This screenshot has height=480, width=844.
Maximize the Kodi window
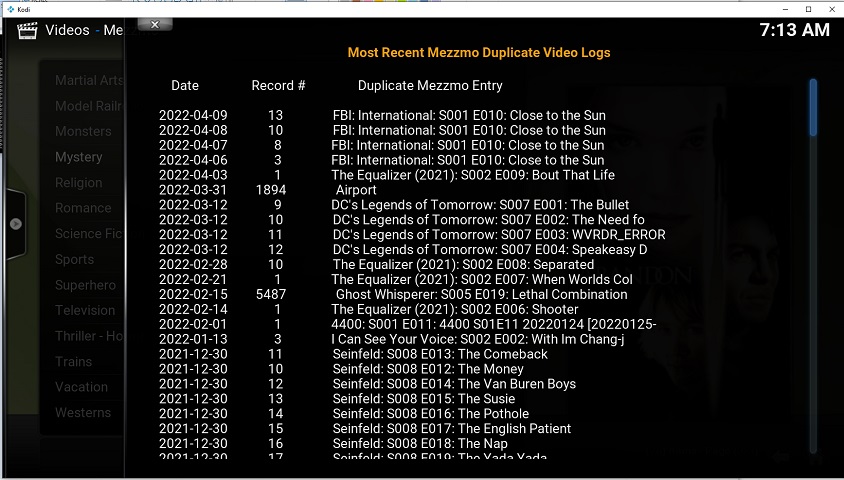(808, 9)
